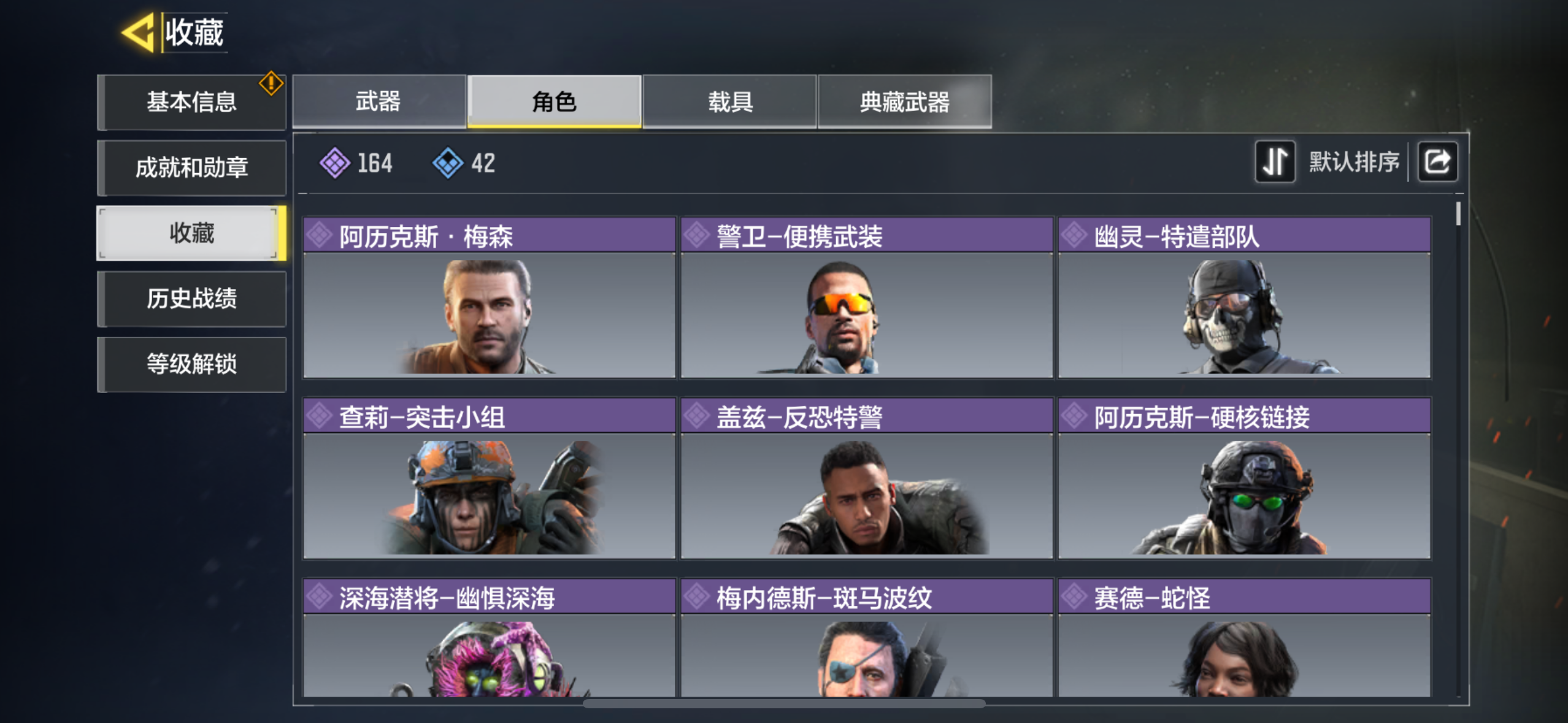
Task: Open the 基本信息 sidebar section
Action: pyautogui.click(x=191, y=102)
